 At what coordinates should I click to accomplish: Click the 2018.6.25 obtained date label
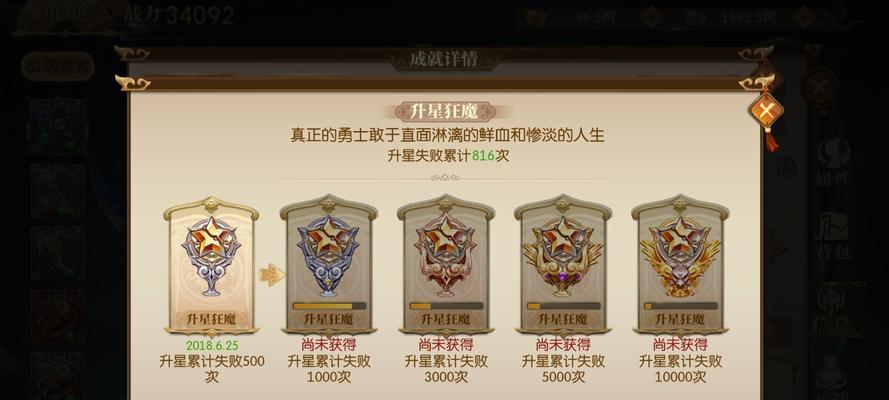[211, 344]
